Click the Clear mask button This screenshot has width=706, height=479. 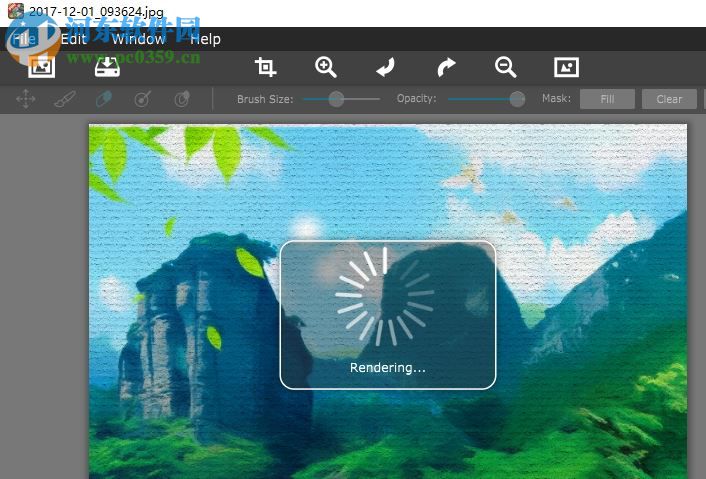669,99
